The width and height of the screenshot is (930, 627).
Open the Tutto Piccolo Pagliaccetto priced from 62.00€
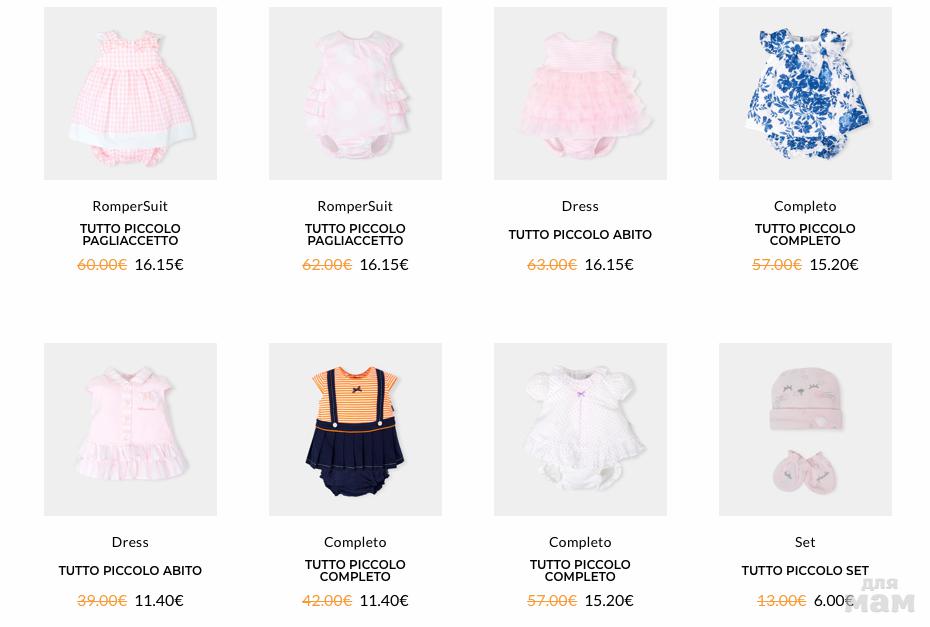(x=355, y=234)
